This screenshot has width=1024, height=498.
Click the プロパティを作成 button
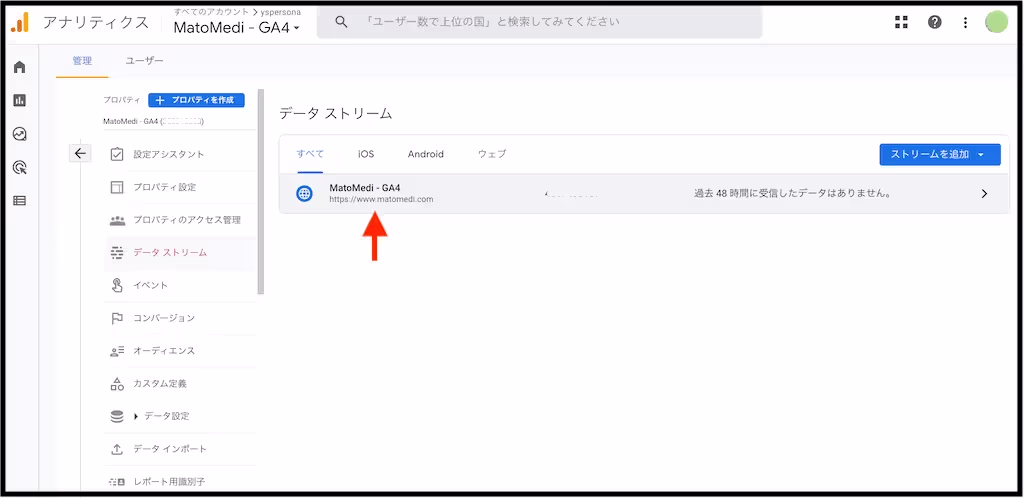click(196, 100)
